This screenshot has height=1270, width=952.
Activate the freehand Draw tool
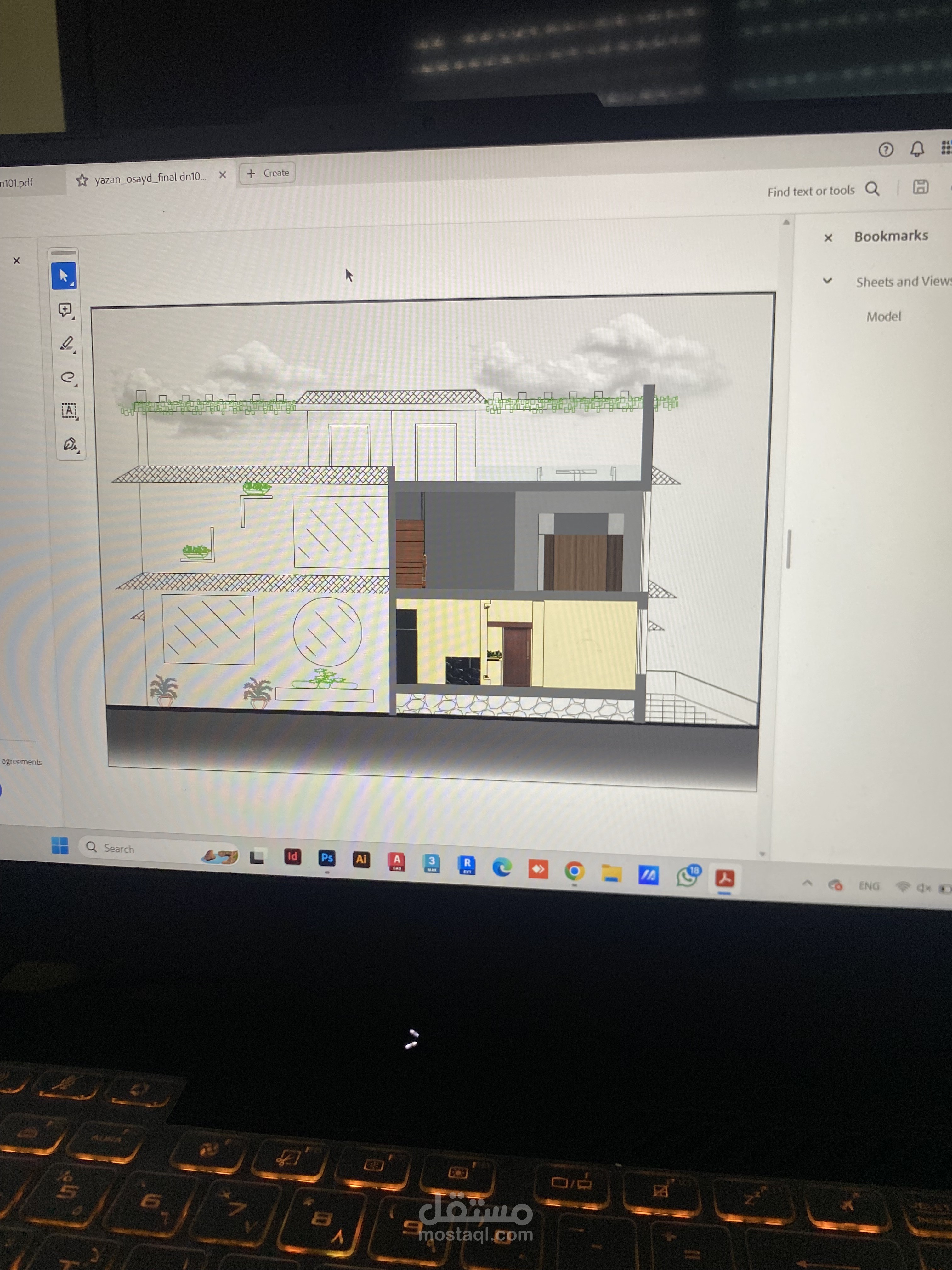tap(68, 378)
